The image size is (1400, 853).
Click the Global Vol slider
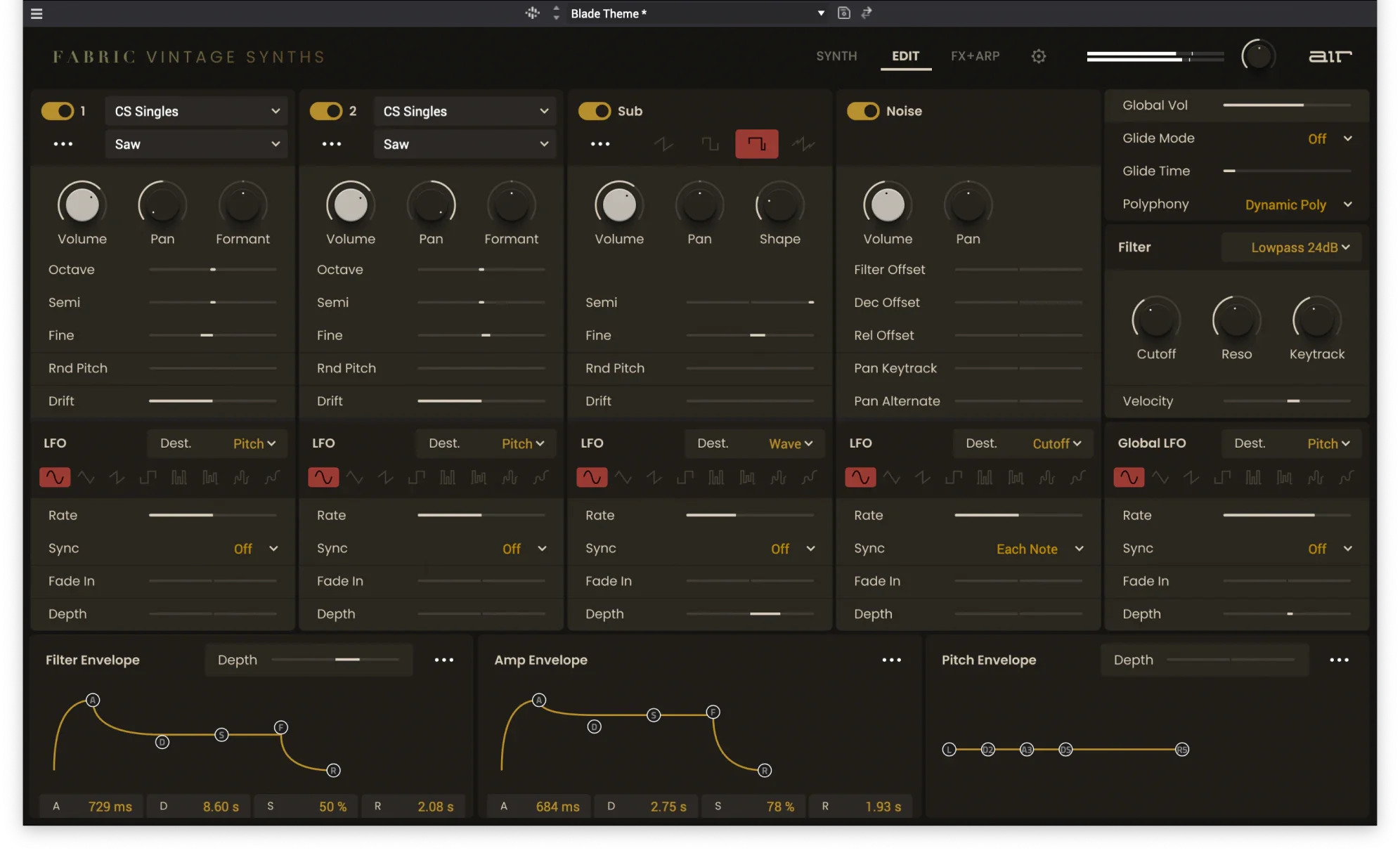[1287, 105]
